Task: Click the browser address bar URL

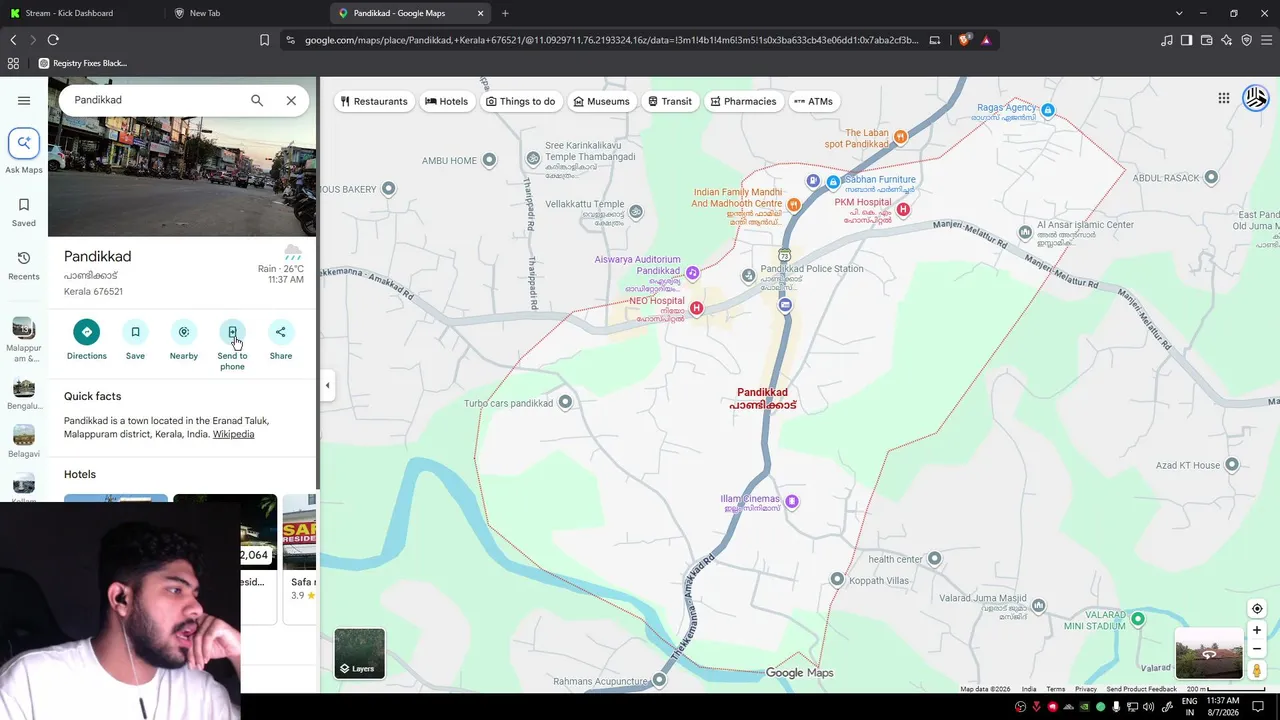Action: tap(611, 40)
